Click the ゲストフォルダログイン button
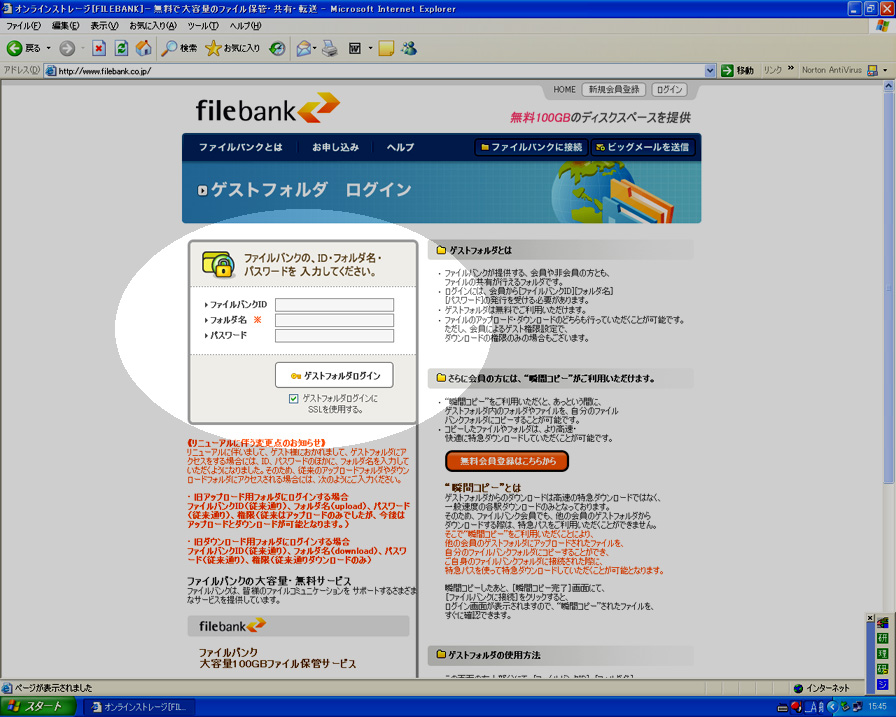The width and height of the screenshot is (896, 717). [x=334, y=375]
